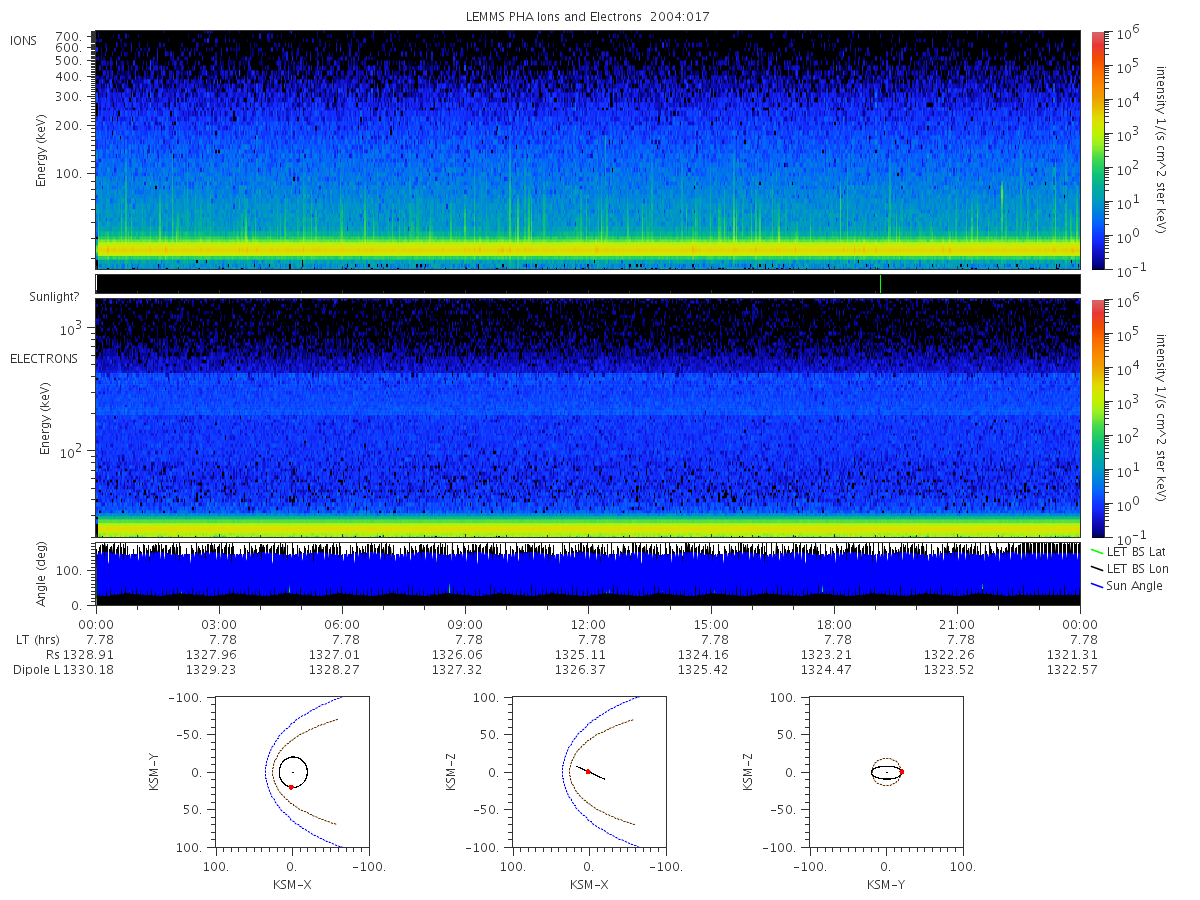Click the 21:00 time tick label
Image resolution: width=1200 pixels, height=900 pixels.
pos(957,625)
